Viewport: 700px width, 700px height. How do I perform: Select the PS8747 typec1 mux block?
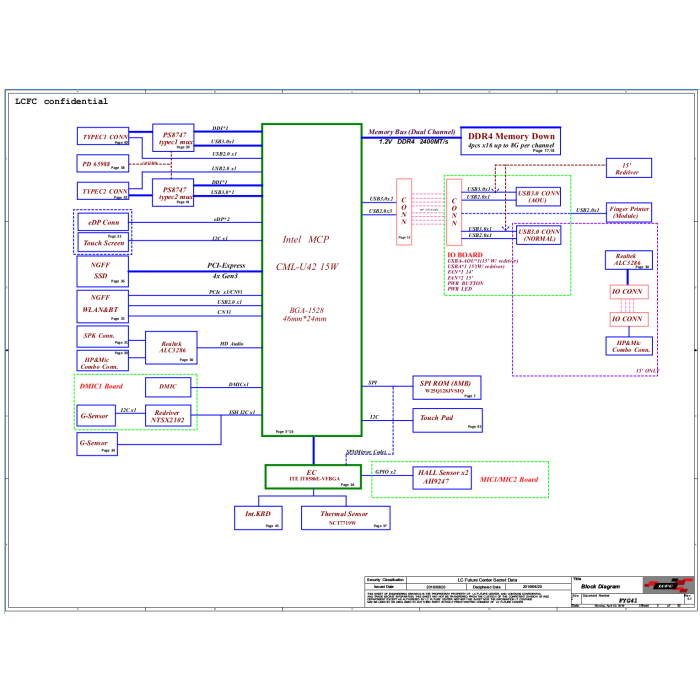pos(173,138)
